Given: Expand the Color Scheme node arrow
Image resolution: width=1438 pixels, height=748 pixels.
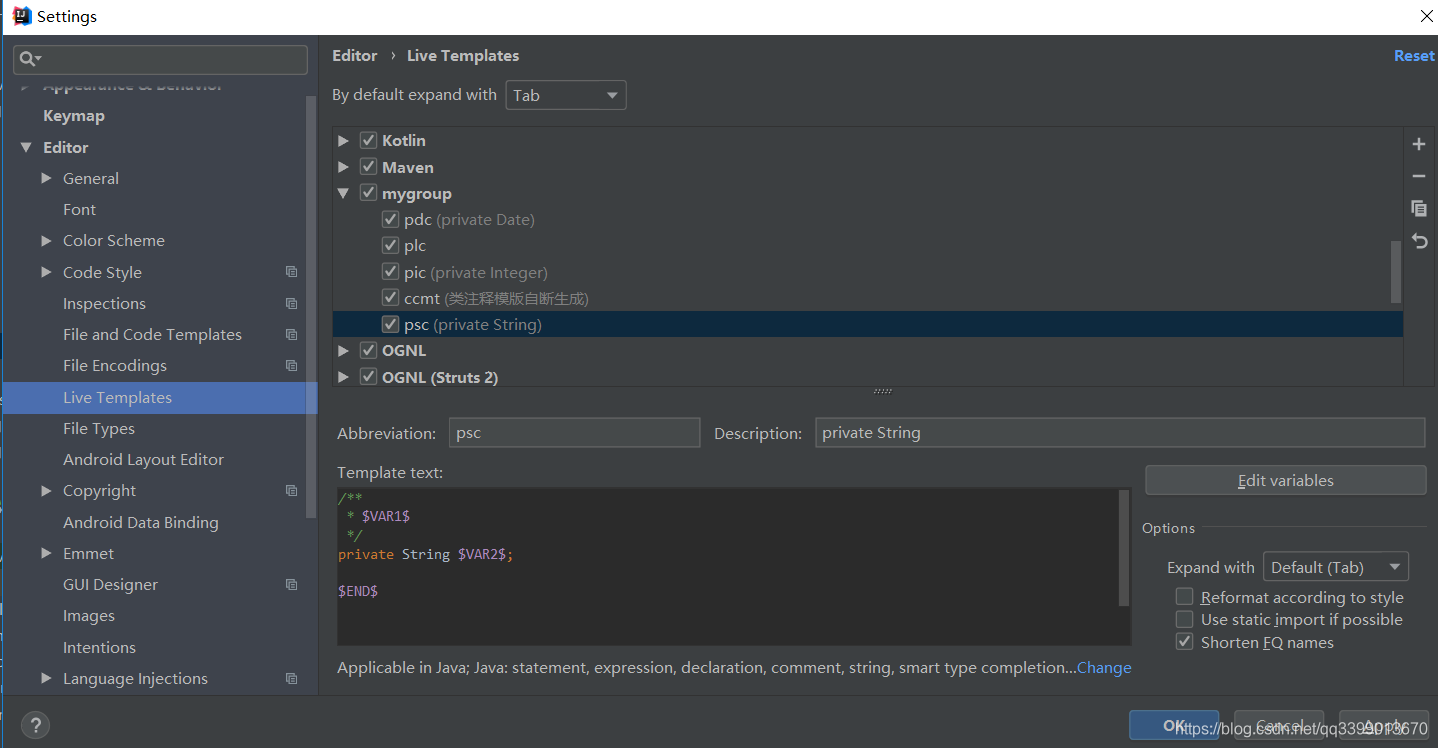Looking at the screenshot, I should pyautogui.click(x=46, y=240).
